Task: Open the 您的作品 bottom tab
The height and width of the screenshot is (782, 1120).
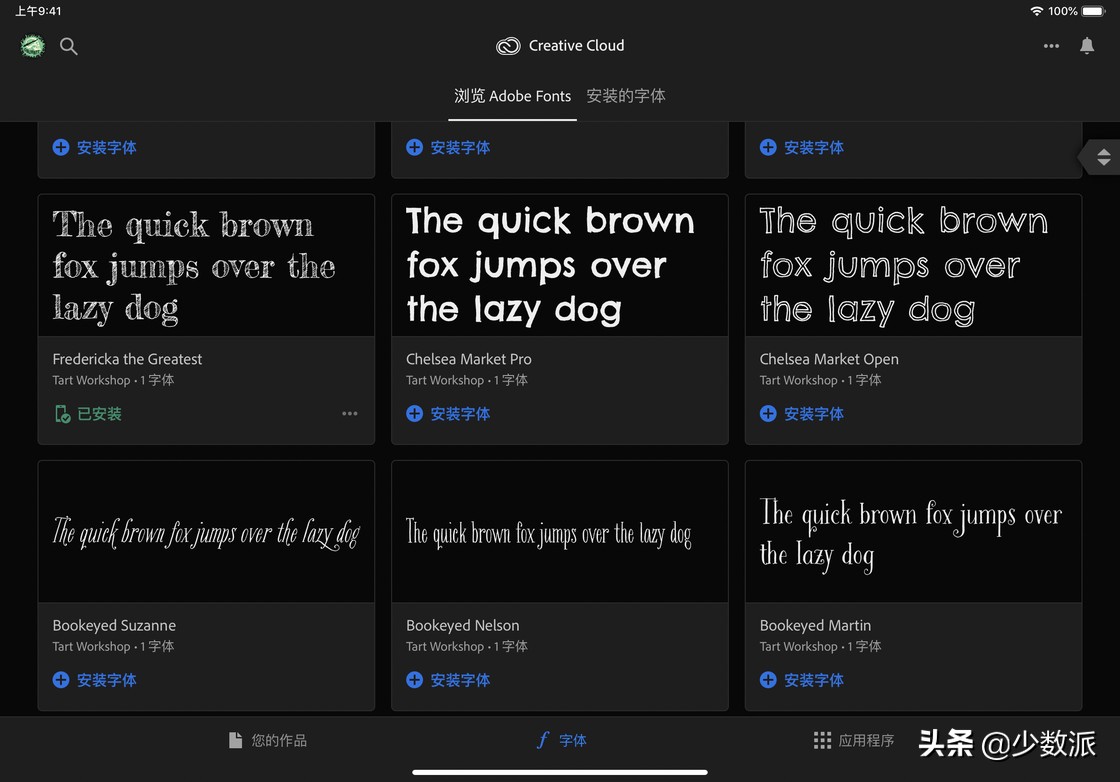Action: point(268,741)
